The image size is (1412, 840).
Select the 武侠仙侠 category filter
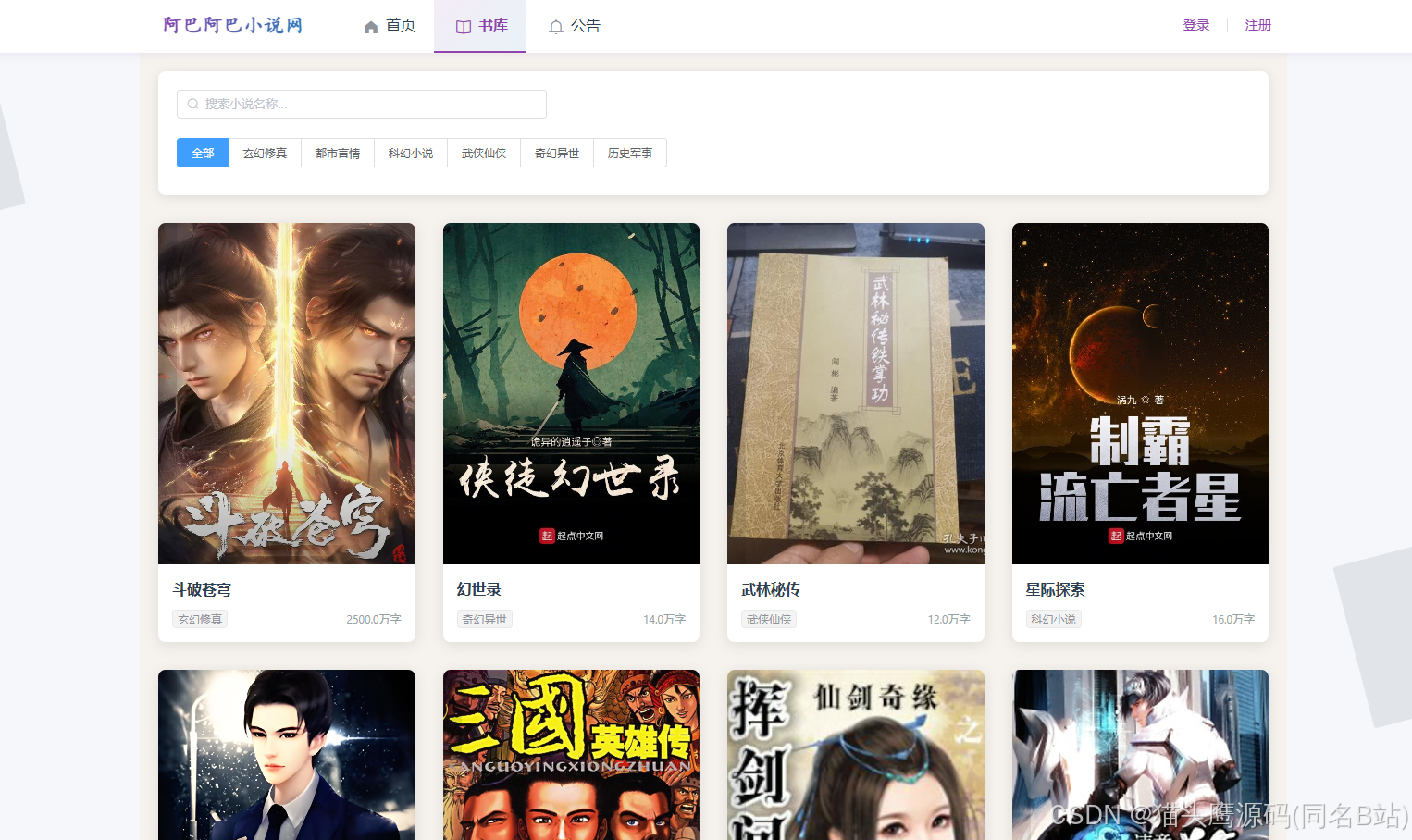[x=484, y=153]
